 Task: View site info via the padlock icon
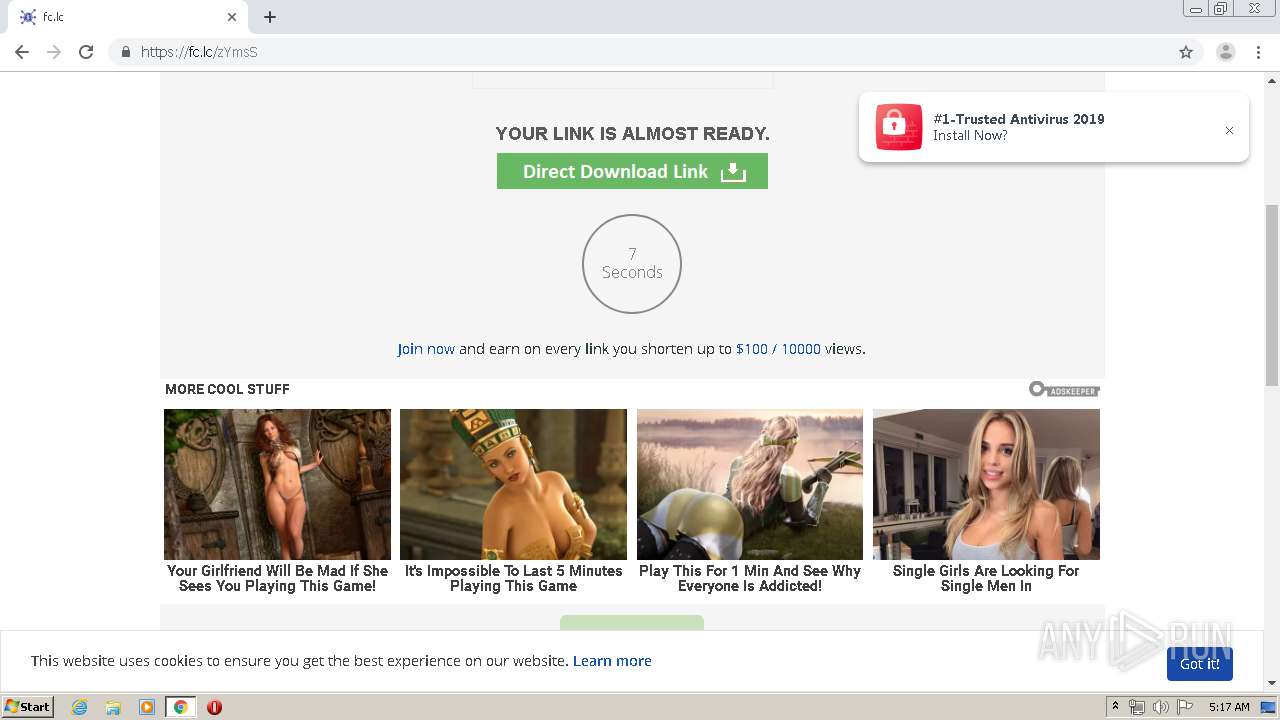125,52
